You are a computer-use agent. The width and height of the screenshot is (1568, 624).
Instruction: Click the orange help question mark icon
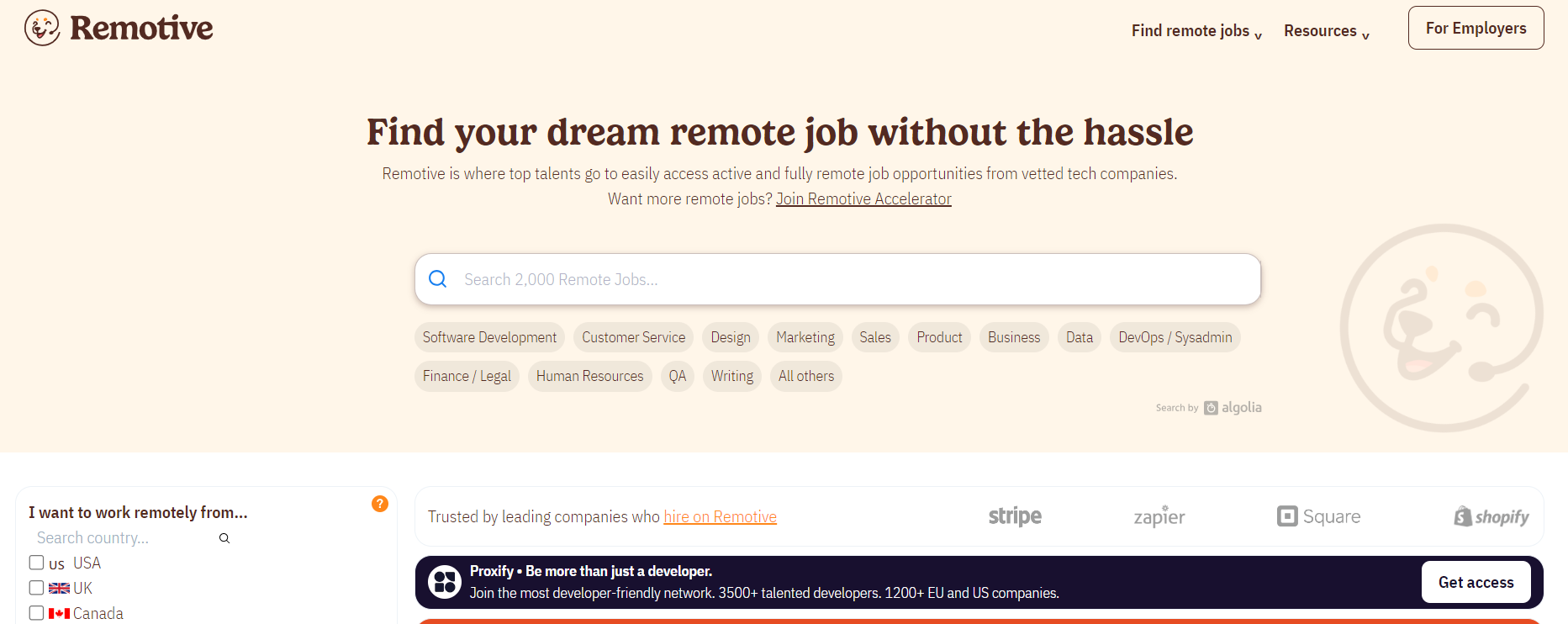pyautogui.click(x=380, y=504)
